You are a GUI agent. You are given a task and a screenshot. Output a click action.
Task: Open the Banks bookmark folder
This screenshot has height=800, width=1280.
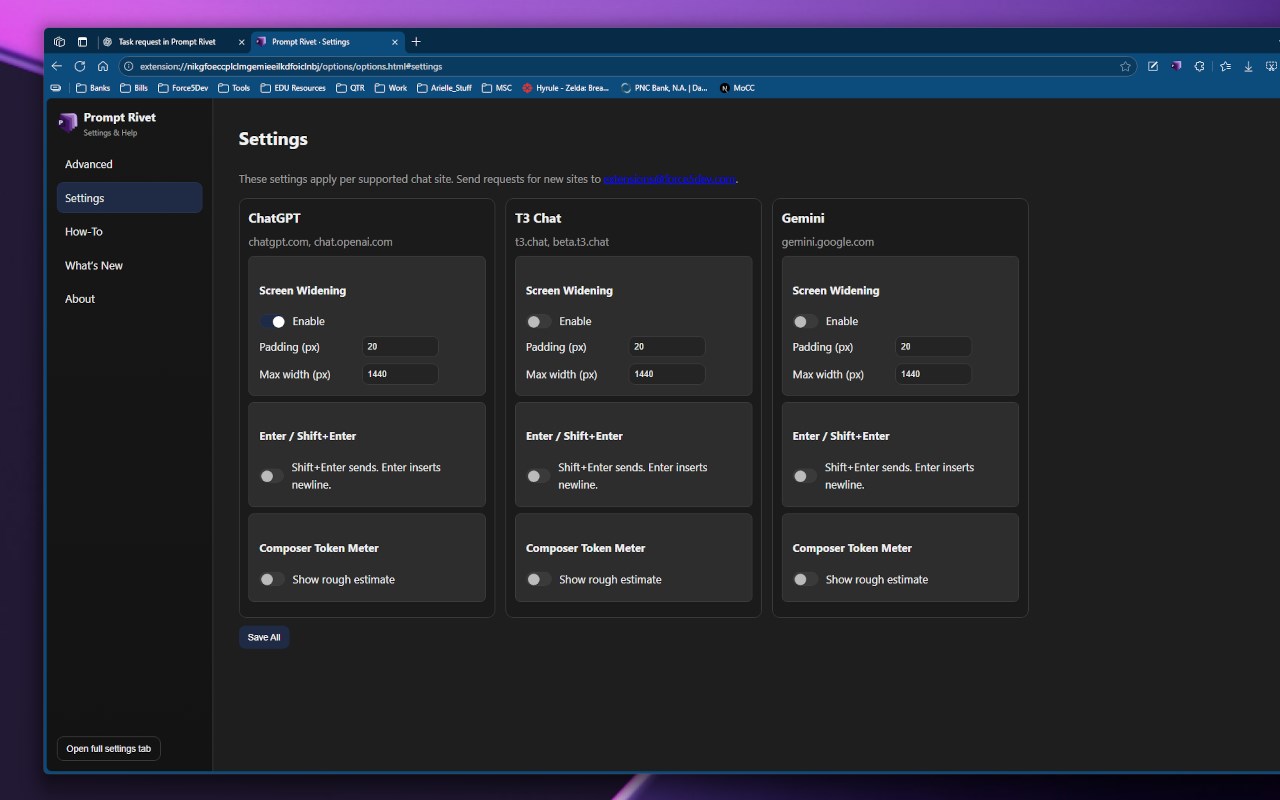pos(93,88)
